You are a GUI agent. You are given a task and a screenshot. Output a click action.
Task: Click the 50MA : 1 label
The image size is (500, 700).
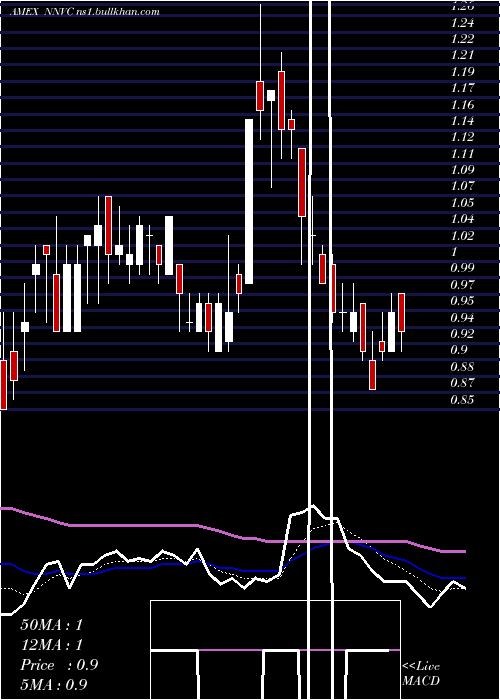52,624
